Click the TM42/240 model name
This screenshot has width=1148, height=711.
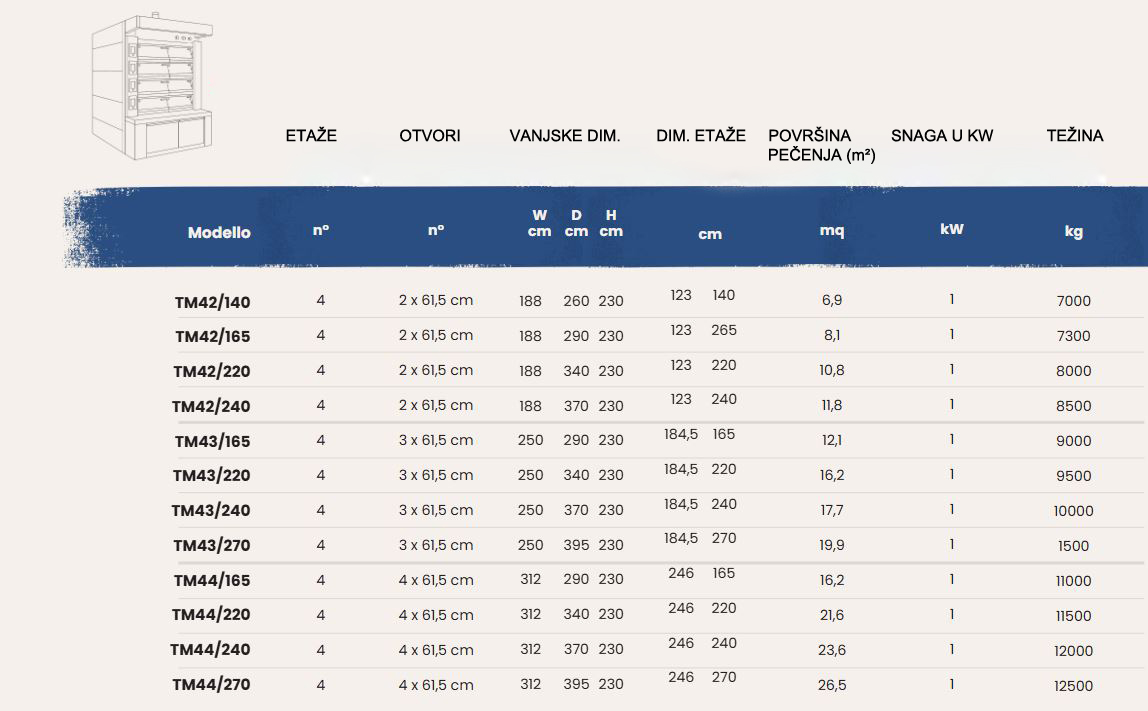point(211,407)
